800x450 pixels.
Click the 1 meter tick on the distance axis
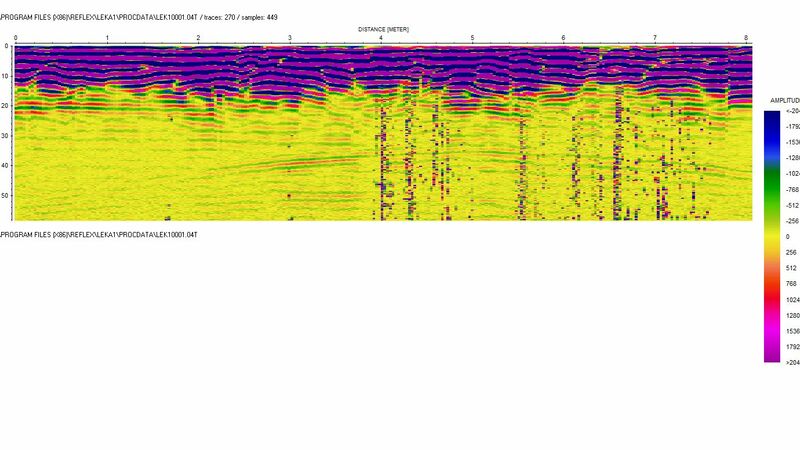click(107, 38)
